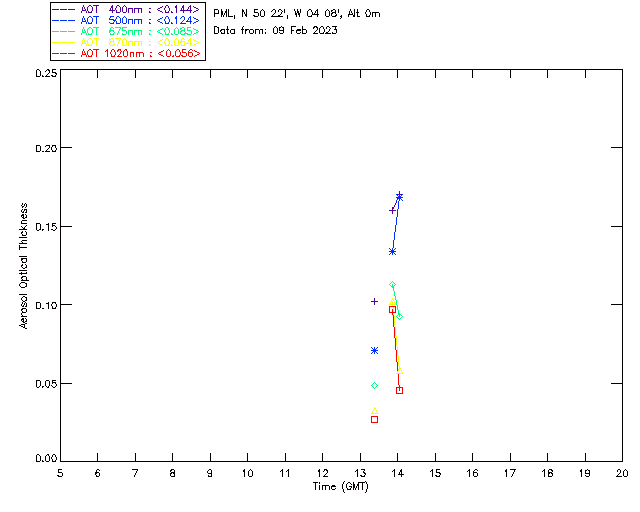Click the AOT 400nm legend entry
This screenshot has height=512, width=640.
126,9
